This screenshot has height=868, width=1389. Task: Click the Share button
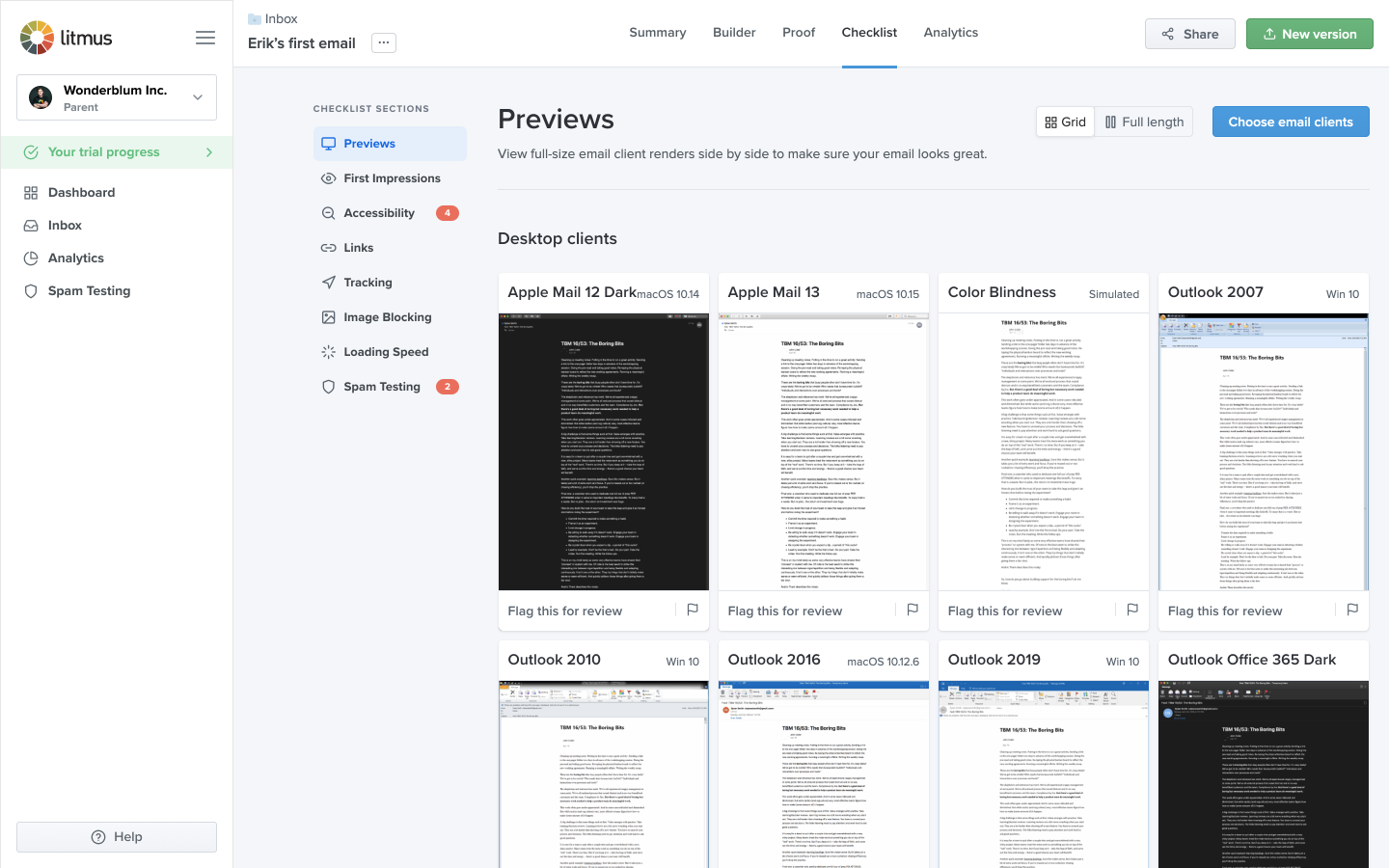click(x=1190, y=34)
